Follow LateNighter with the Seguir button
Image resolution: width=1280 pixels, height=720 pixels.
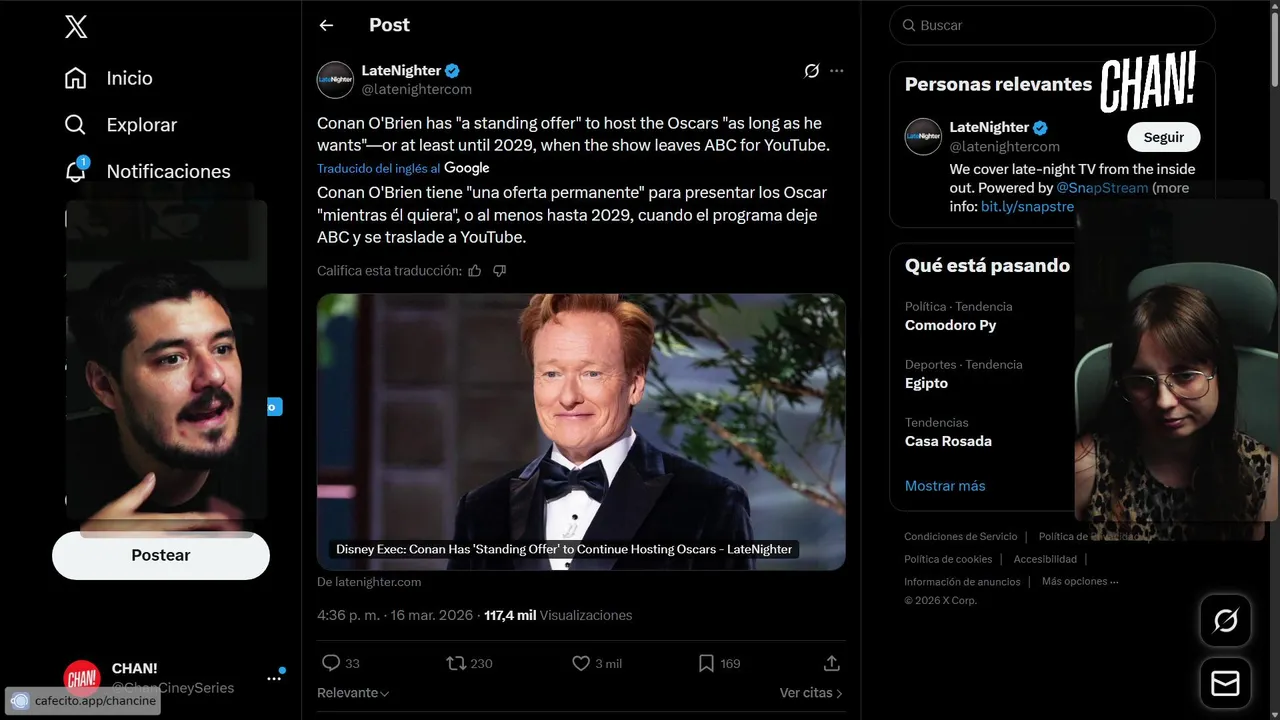pyautogui.click(x=1163, y=137)
